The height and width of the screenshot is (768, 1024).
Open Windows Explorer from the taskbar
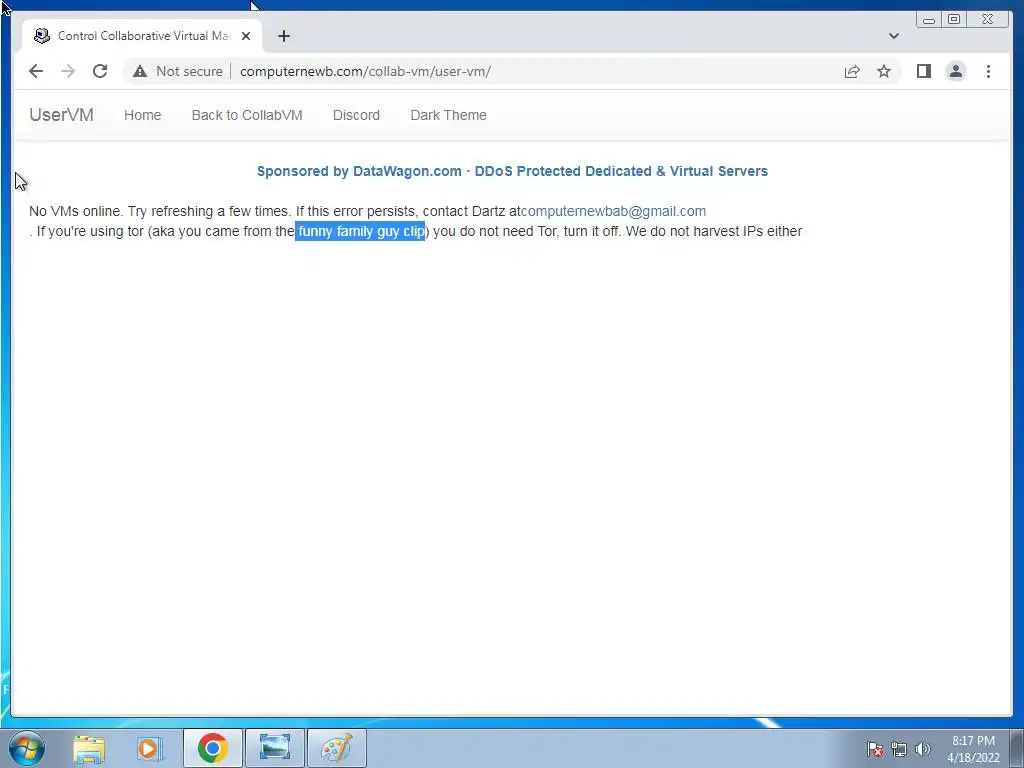click(89, 748)
